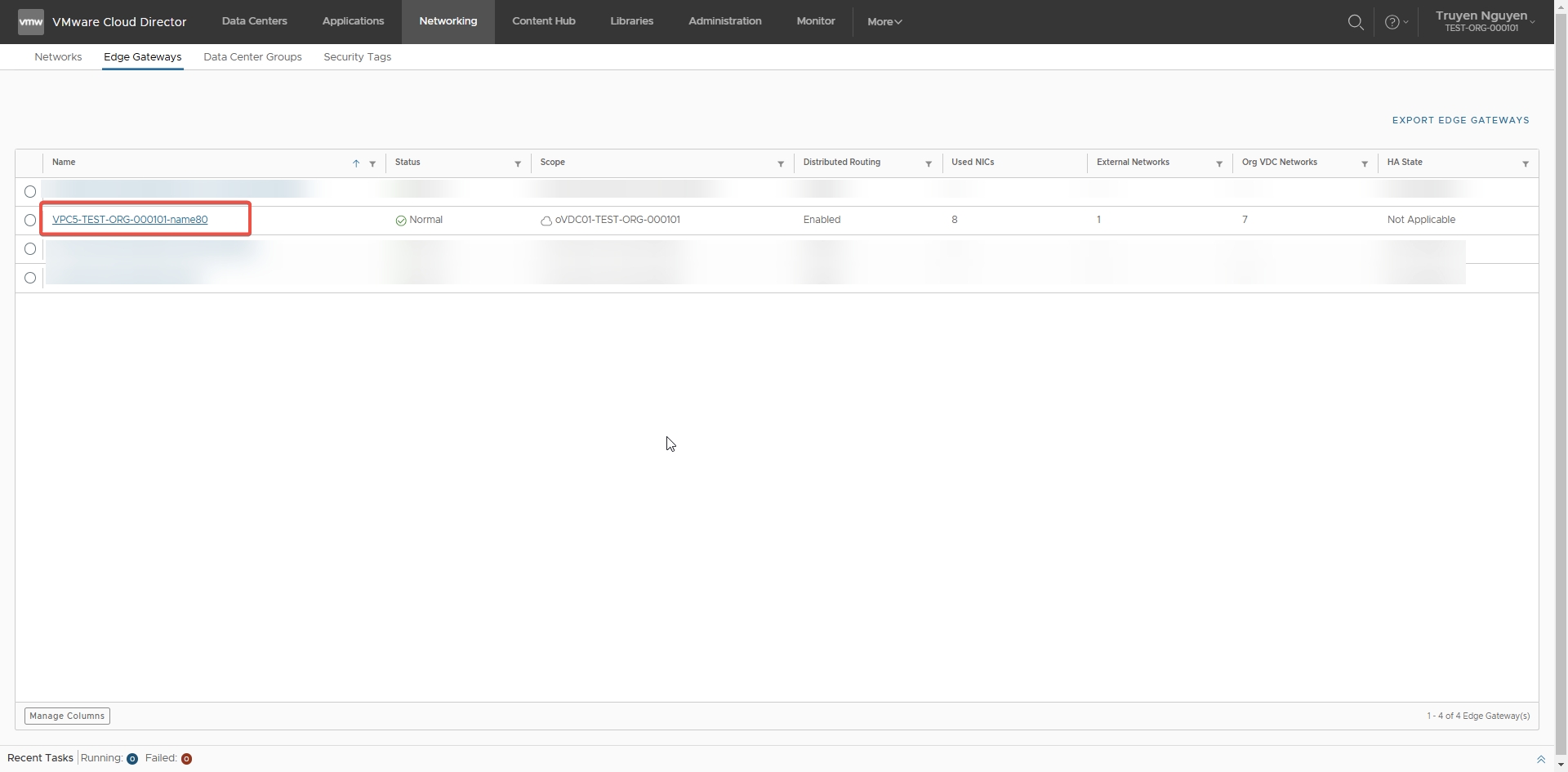Select the first edge gateway radio button
The width and height of the screenshot is (1568, 772).
click(x=30, y=192)
